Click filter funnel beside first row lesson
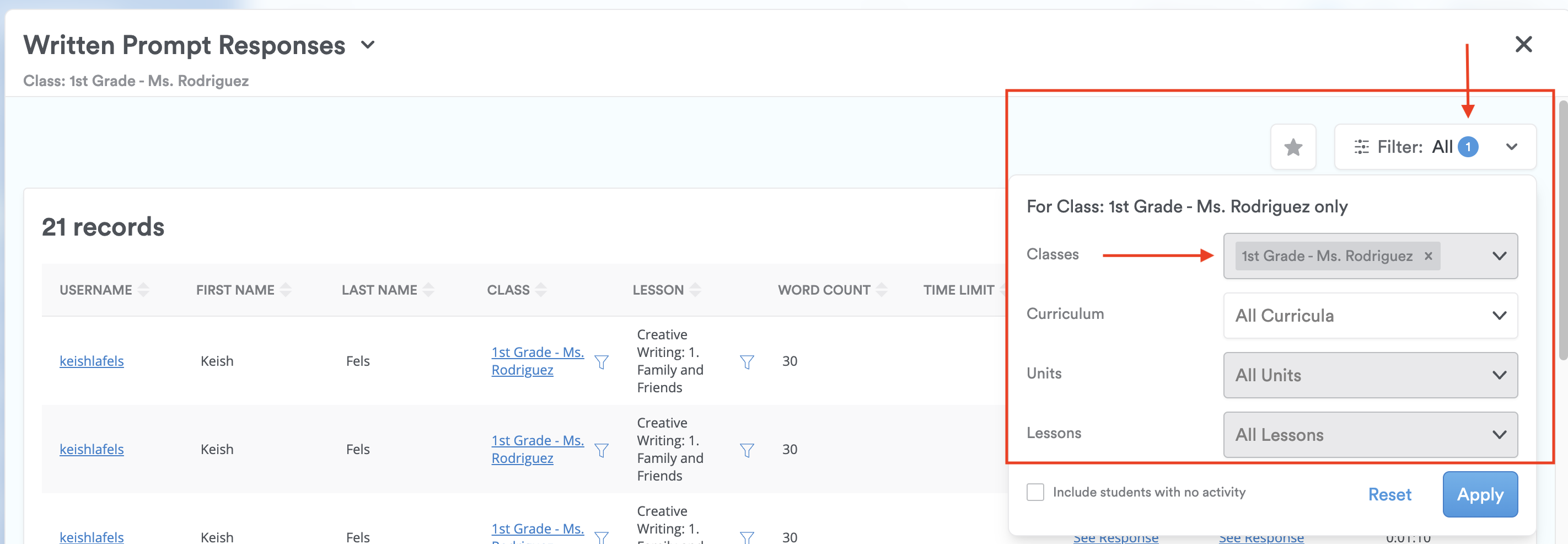This screenshot has height=544, width=1568. tap(747, 362)
